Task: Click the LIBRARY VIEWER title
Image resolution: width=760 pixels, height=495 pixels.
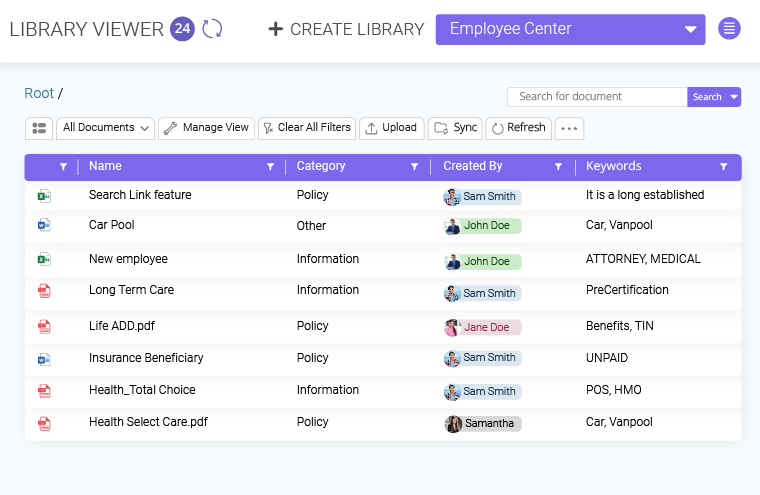Action: click(87, 29)
